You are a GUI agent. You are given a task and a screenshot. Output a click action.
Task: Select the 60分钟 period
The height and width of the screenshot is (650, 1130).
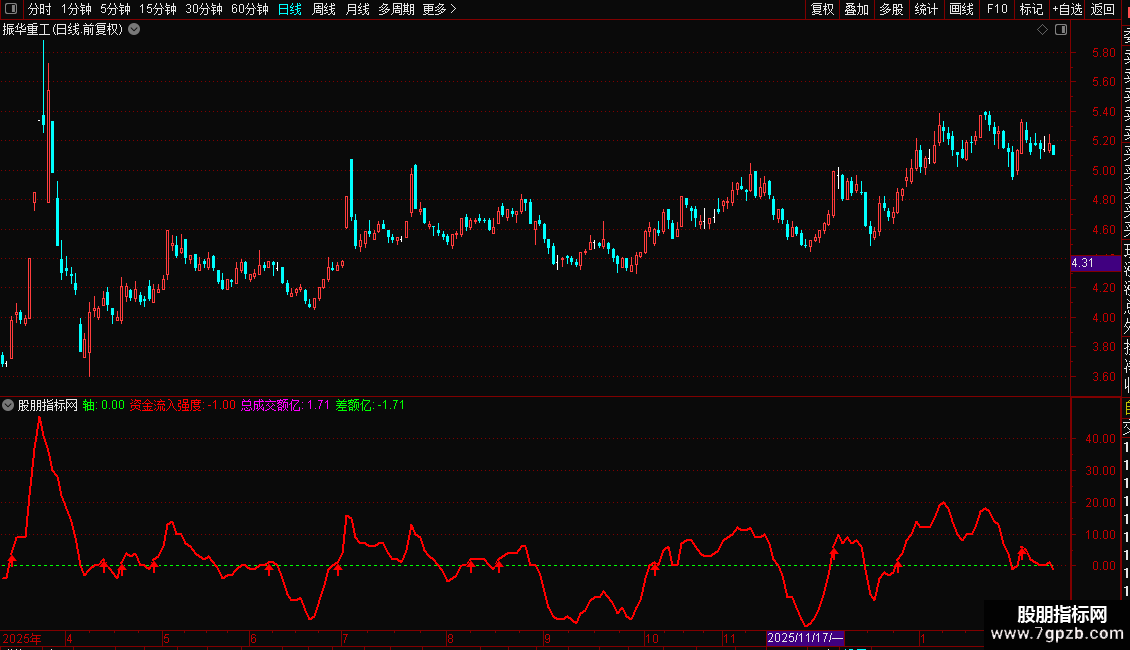coord(250,9)
